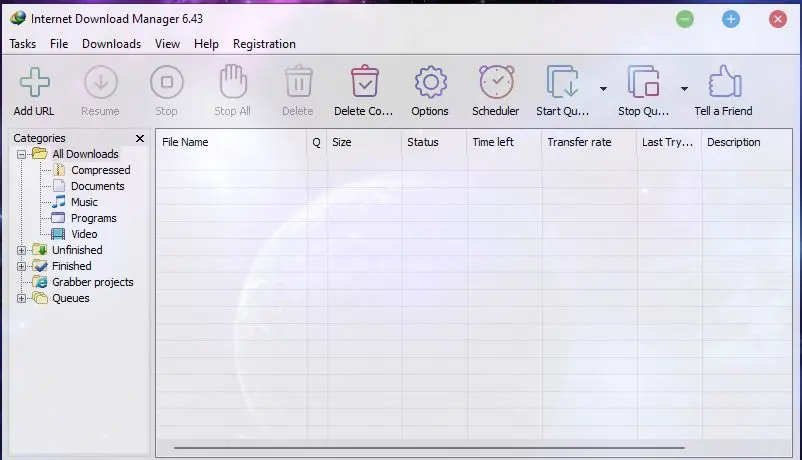Maximize window with blue plus button
Screen dimensions: 802x460
(731, 19)
